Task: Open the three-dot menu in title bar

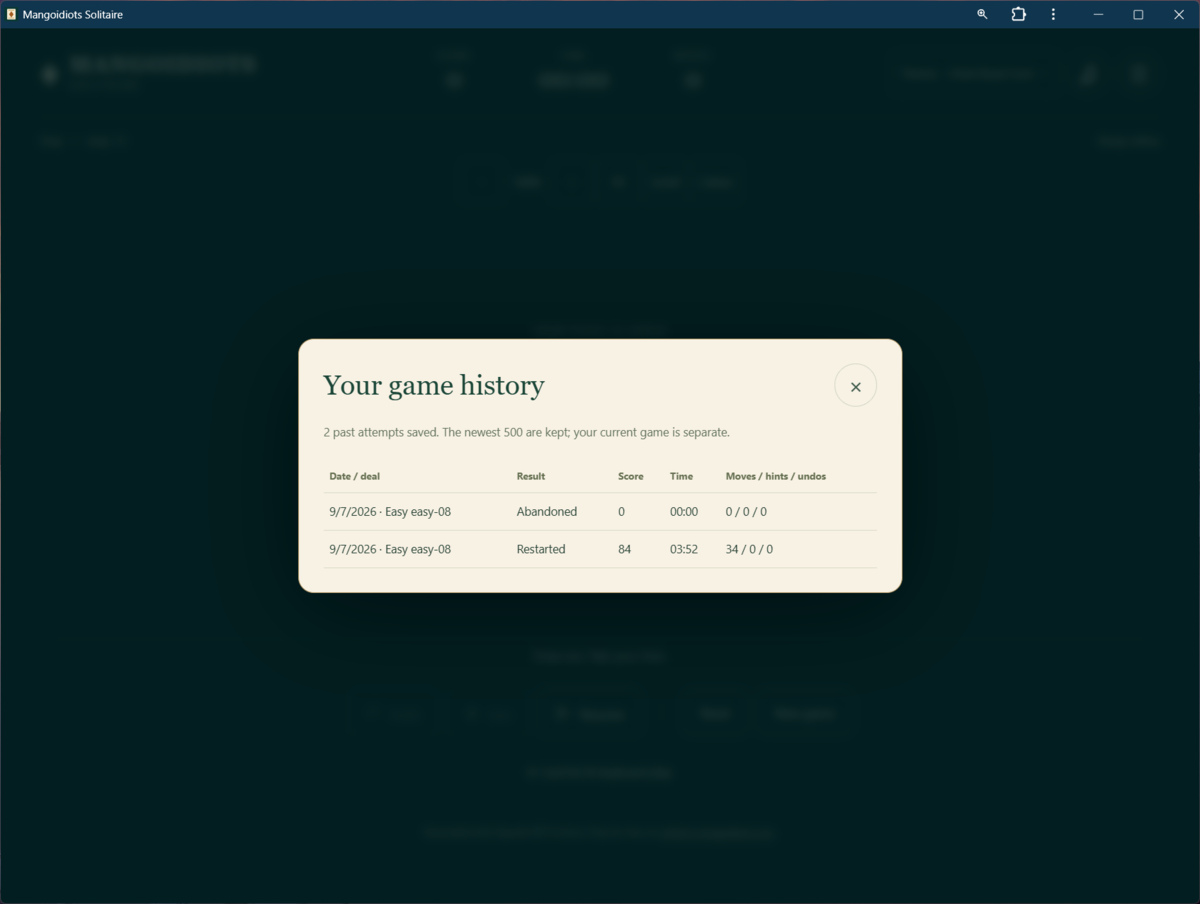Action: pos(1053,14)
